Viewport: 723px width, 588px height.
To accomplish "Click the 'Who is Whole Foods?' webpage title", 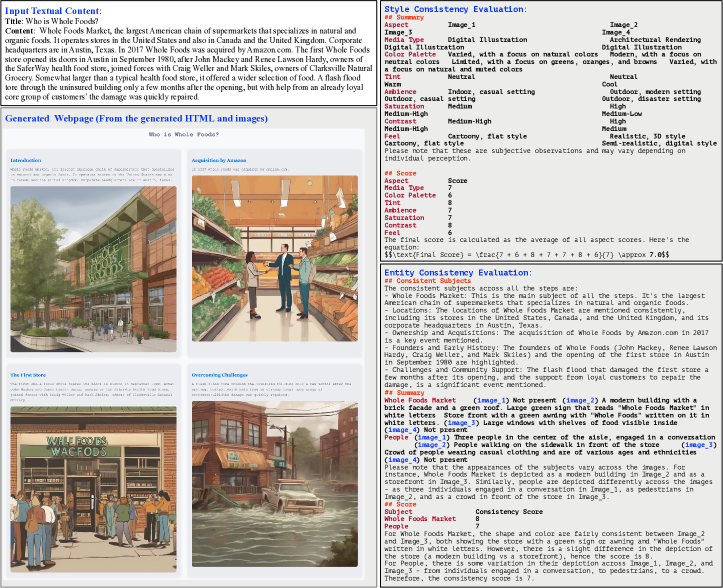I will pyautogui.click(x=184, y=134).
